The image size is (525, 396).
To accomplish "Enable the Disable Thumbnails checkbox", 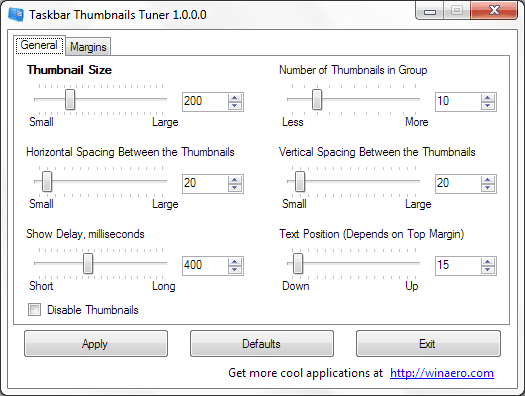I will pyautogui.click(x=34, y=310).
